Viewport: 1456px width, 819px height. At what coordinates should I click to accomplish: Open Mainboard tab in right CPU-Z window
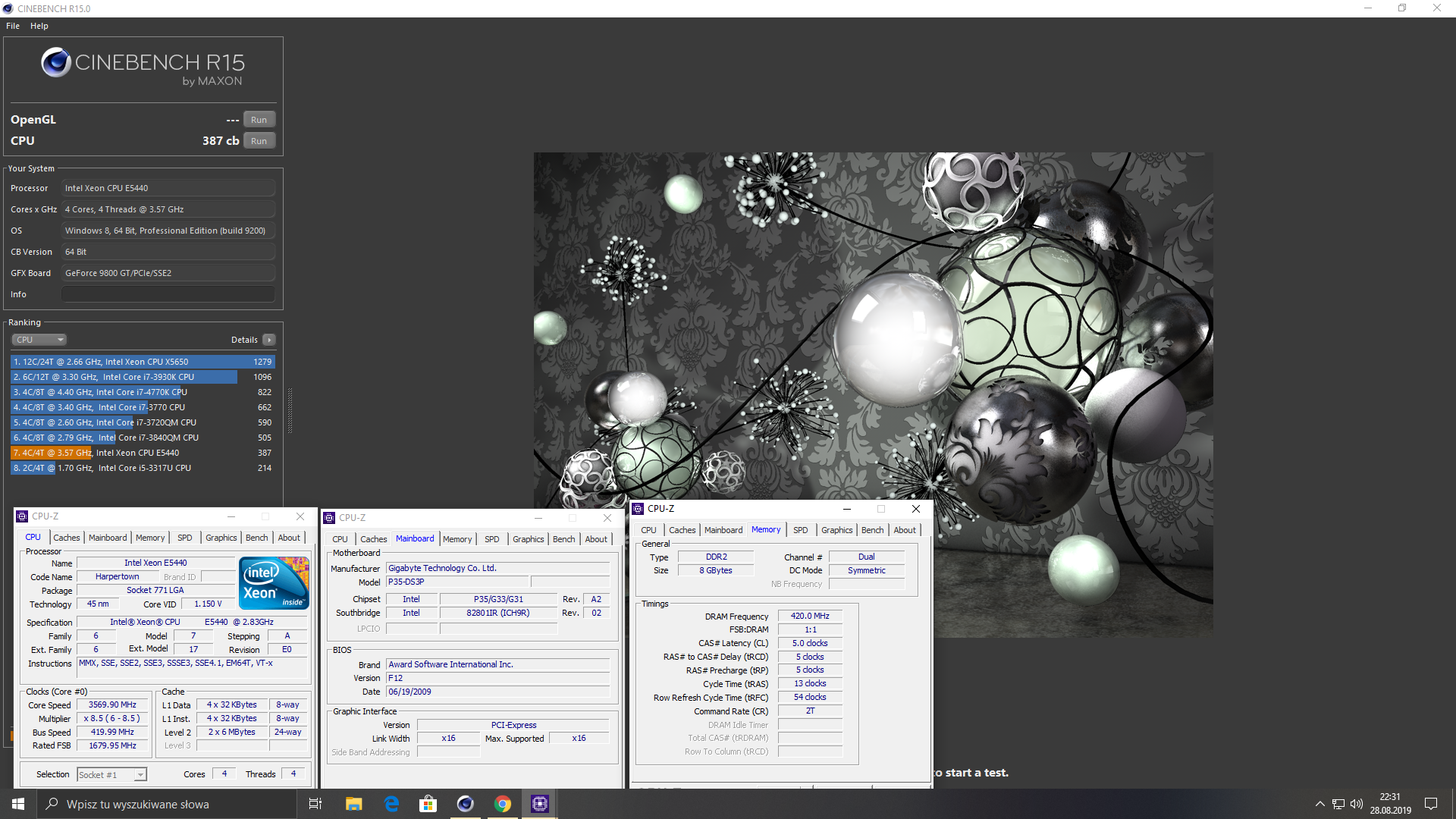coord(723,530)
